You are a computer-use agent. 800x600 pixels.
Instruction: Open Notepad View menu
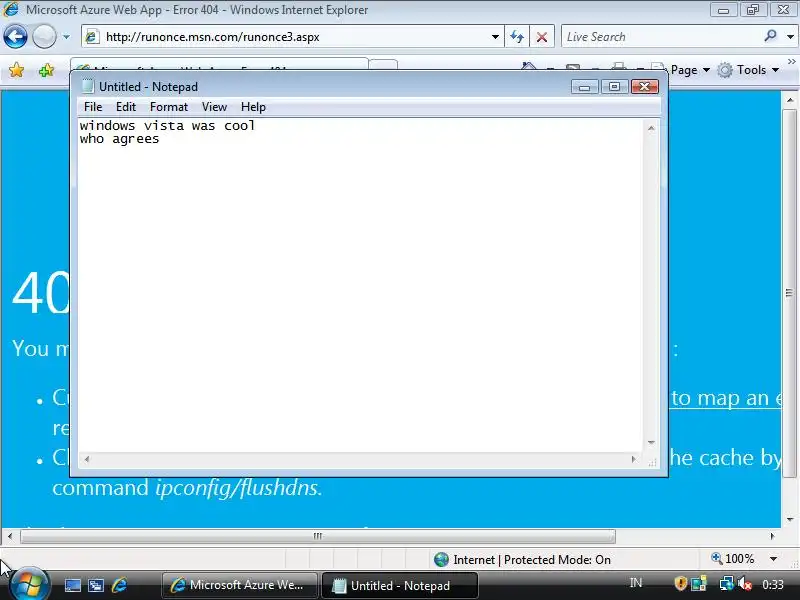tap(214, 107)
